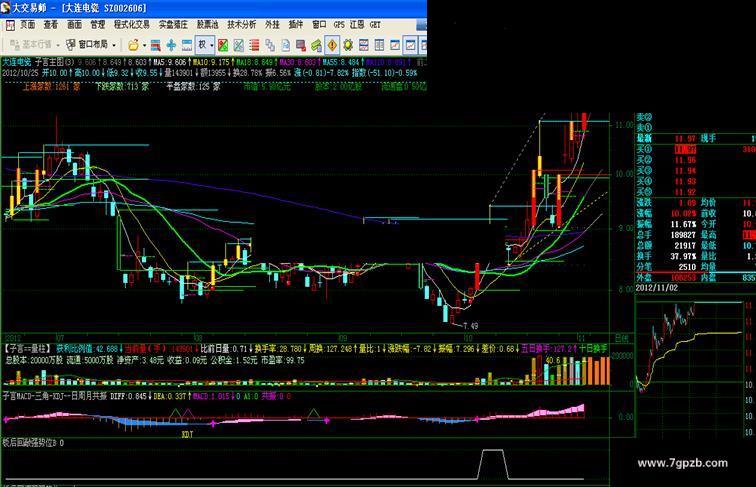
Task: Open the 查看 menu
Action: click(51, 25)
